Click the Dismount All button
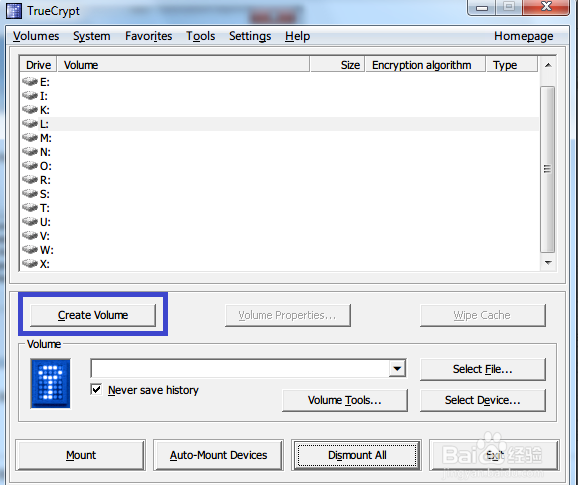 coord(357,455)
